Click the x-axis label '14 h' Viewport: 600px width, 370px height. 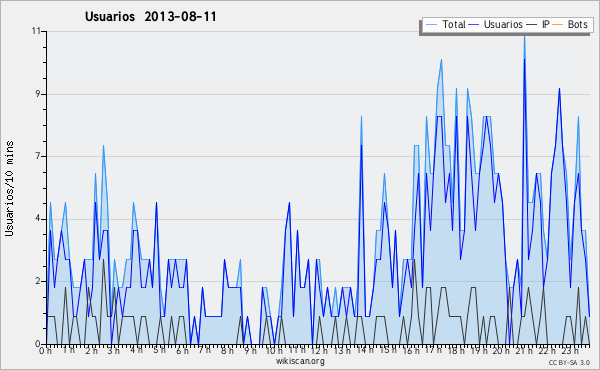tap(364, 350)
